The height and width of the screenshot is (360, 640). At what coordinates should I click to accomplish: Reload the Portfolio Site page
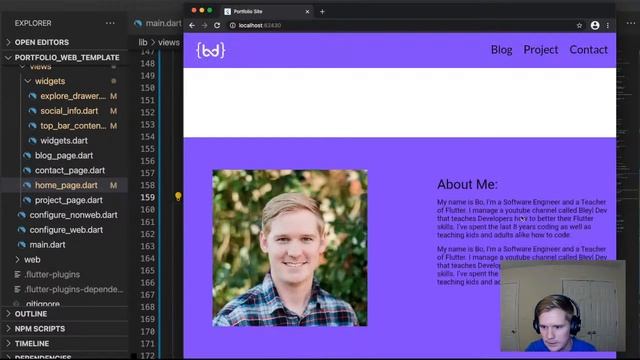(217, 25)
